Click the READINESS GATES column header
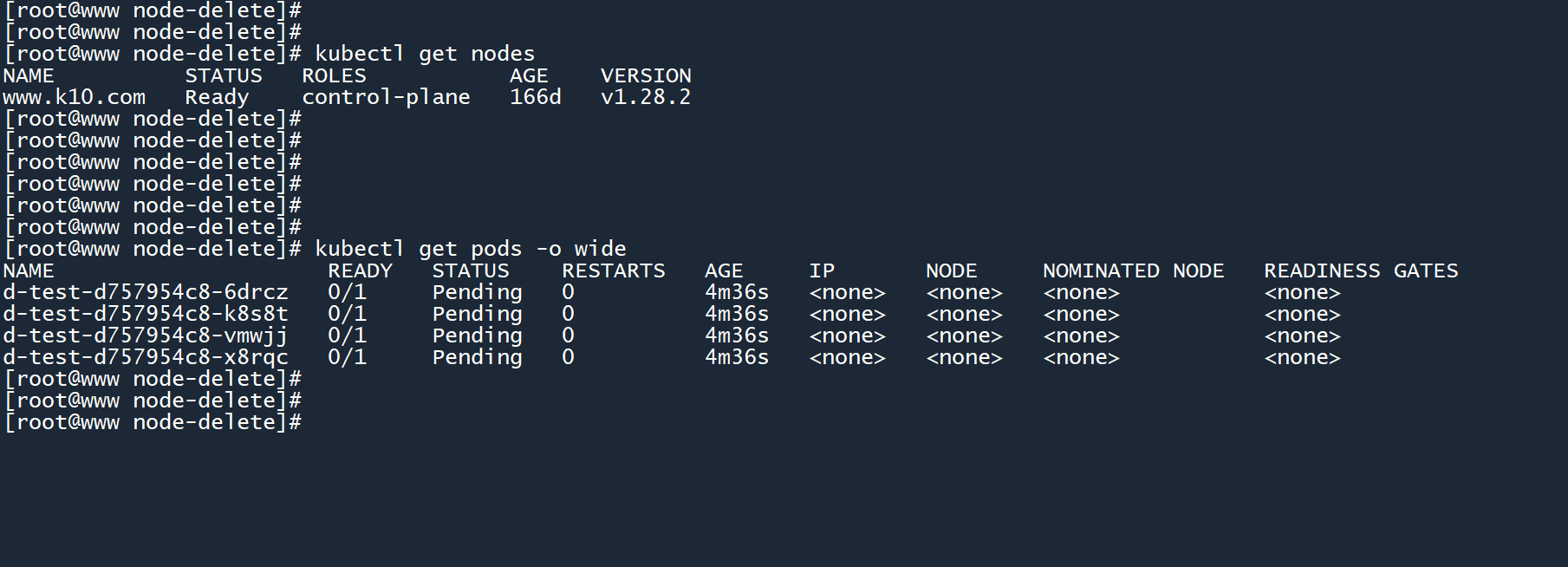 [x=1361, y=270]
